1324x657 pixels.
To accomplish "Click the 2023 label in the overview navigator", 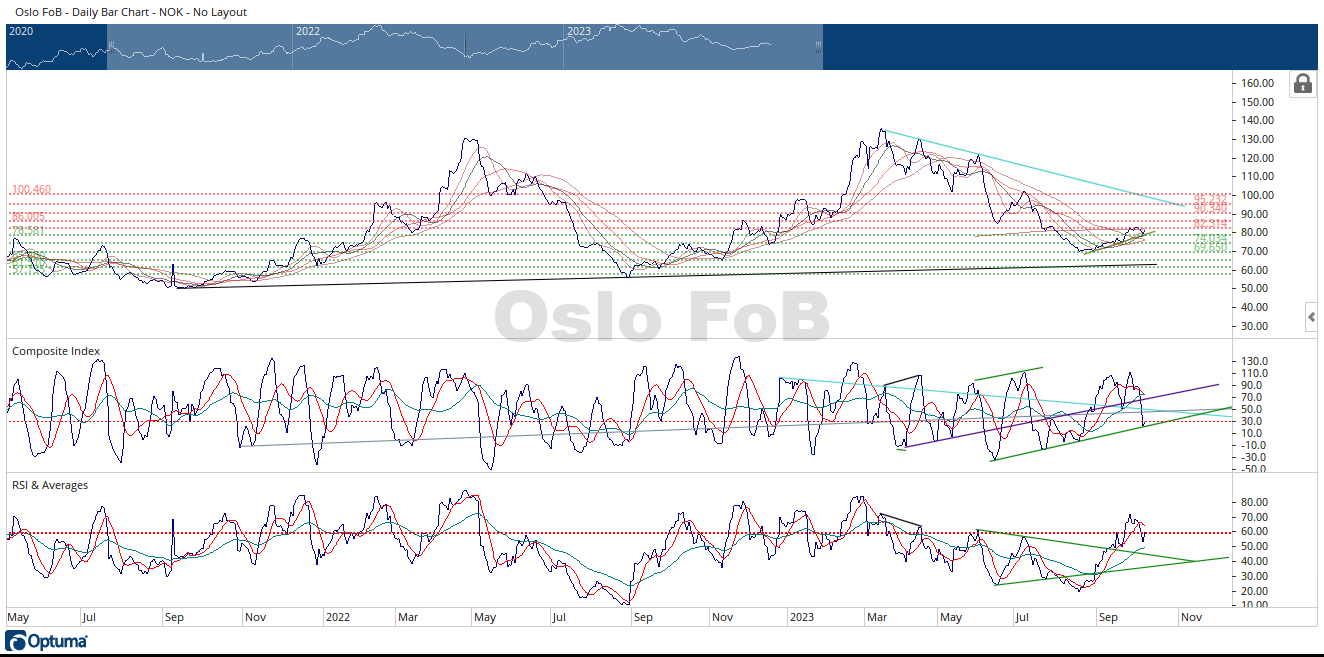I will pos(579,31).
